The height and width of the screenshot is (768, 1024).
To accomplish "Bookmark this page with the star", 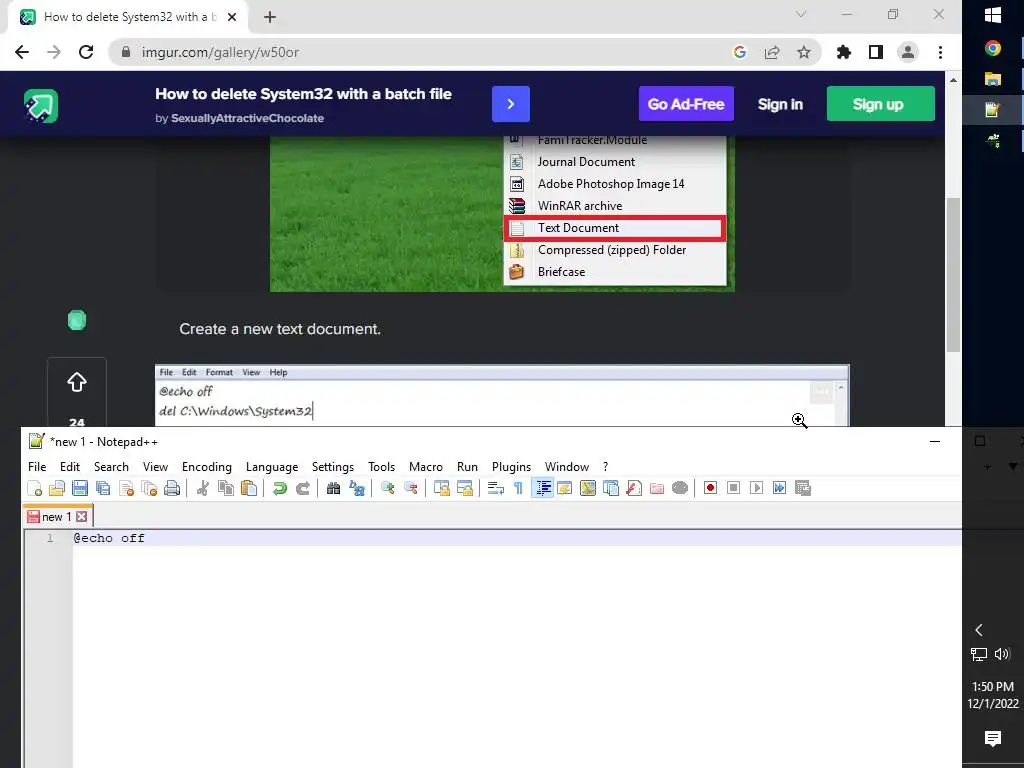I will pyautogui.click(x=804, y=52).
